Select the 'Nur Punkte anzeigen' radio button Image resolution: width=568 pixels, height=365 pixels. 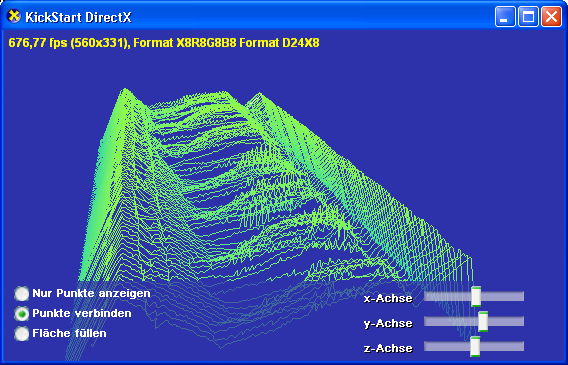[22, 294]
